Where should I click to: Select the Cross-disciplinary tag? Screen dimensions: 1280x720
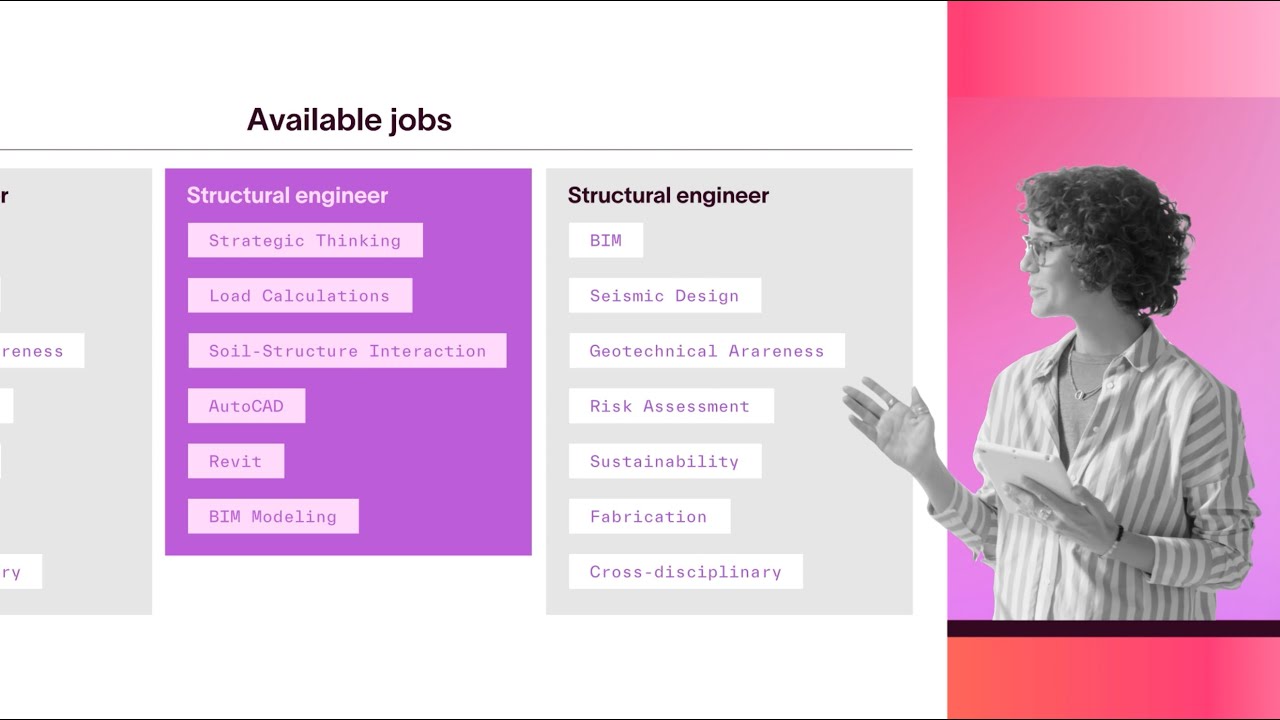coord(686,572)
